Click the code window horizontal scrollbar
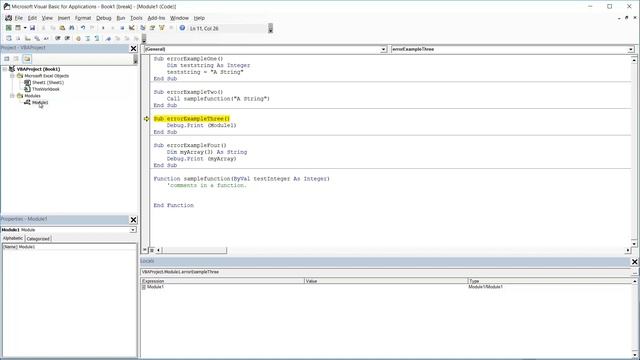This screenshot has height=360, width=640. coord(194,250)
